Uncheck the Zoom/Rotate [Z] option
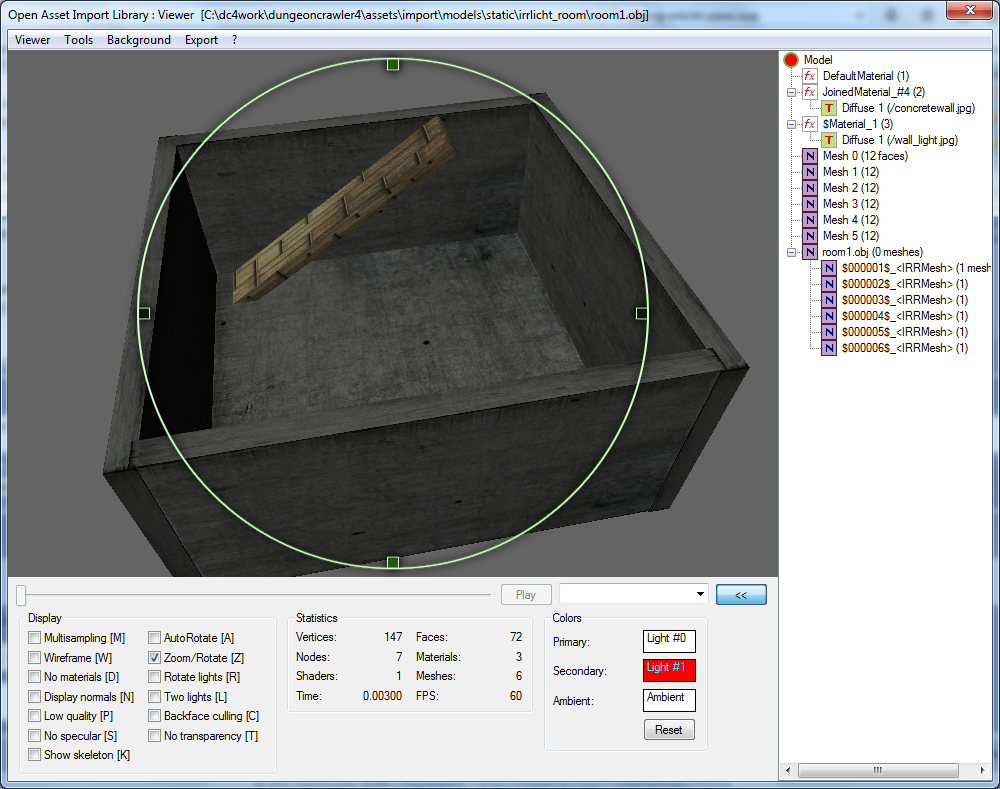1000x789 pixels. pyautogui.click(x=155, y=658)
